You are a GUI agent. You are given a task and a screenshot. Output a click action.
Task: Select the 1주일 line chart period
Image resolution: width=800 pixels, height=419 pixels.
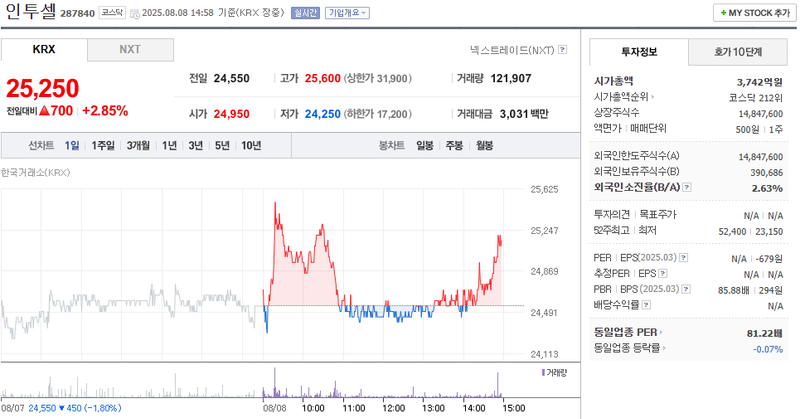[x=103, y=146]
